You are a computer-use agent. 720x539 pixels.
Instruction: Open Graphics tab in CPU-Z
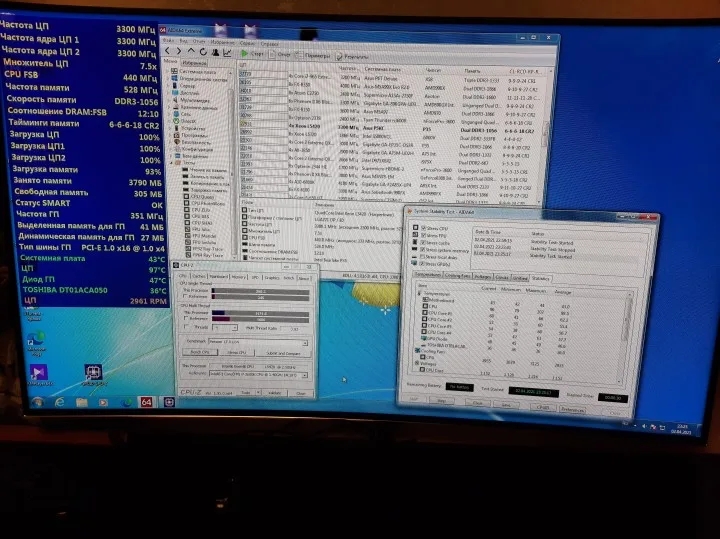[x=272, y=278]
